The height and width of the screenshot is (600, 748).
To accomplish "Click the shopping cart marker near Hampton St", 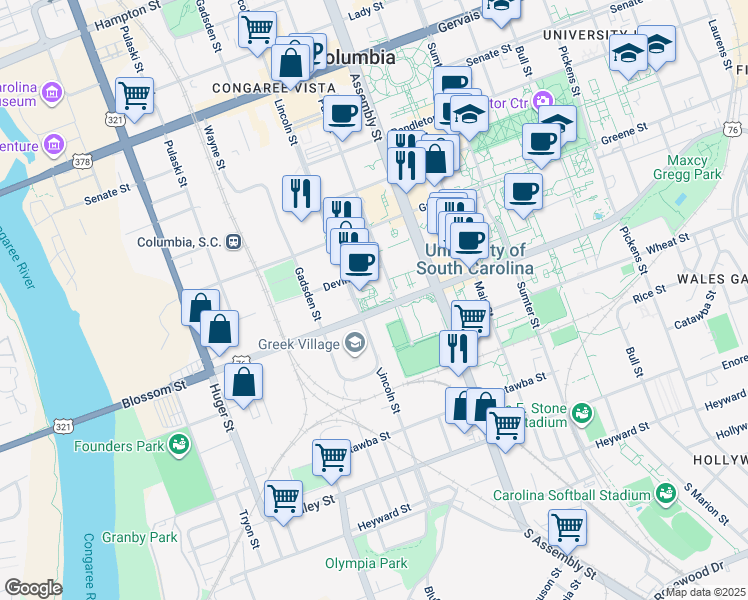I will pos(257,30).
